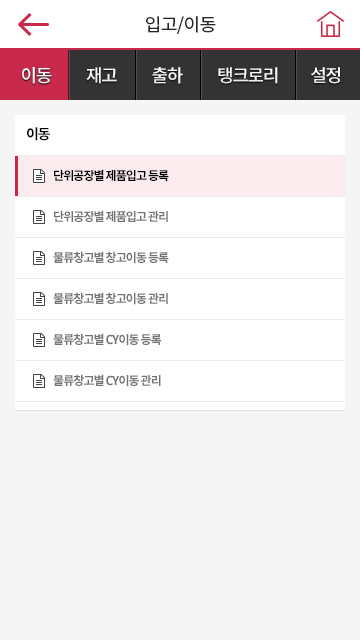Switch to the 이동 tab
This screenshot has width=360, height=640.
(x=34, y=75)
